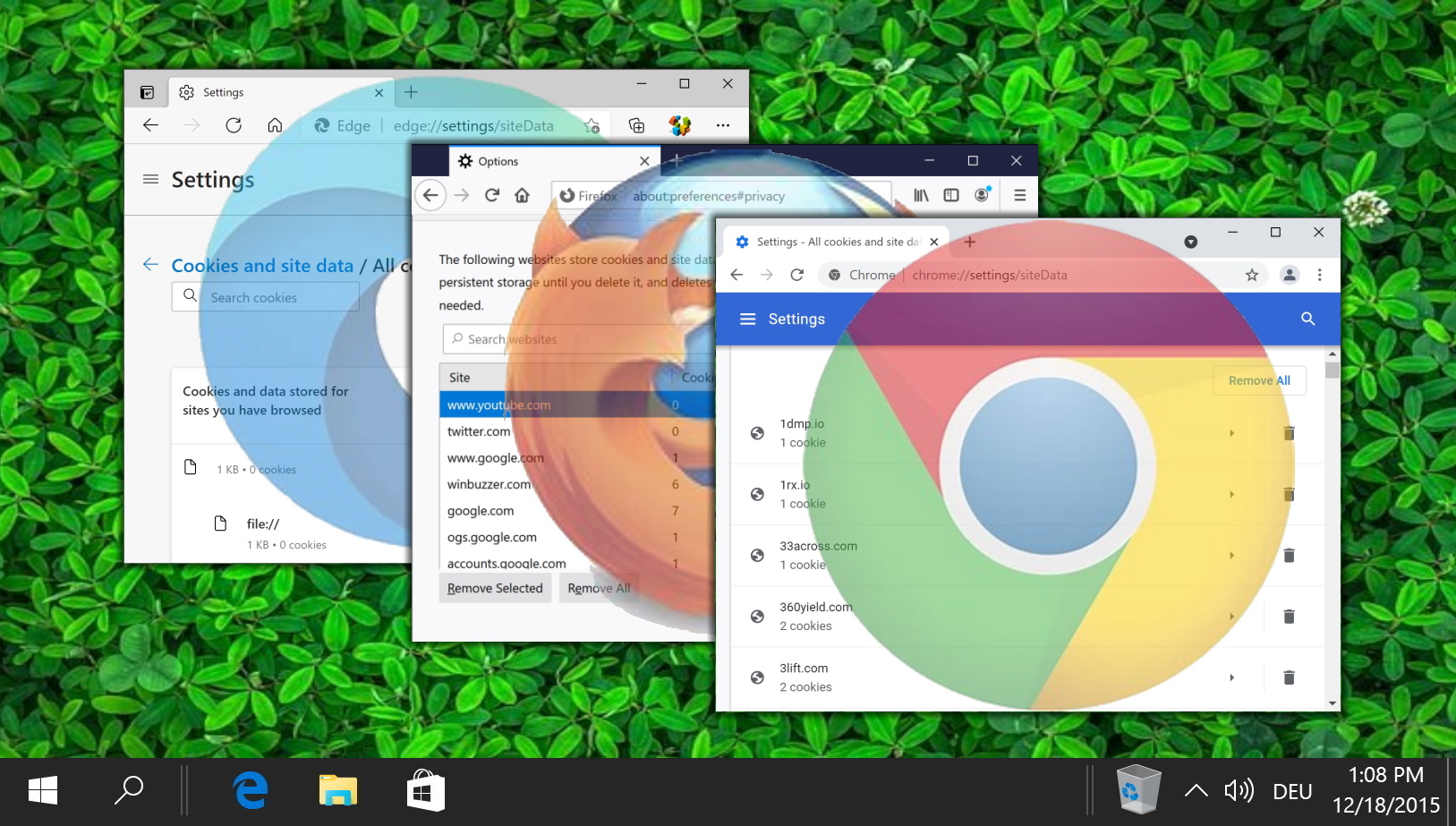Open File Explorer from taskbar
Viewport: 1456px width, 826px height.
coord(338,791)
